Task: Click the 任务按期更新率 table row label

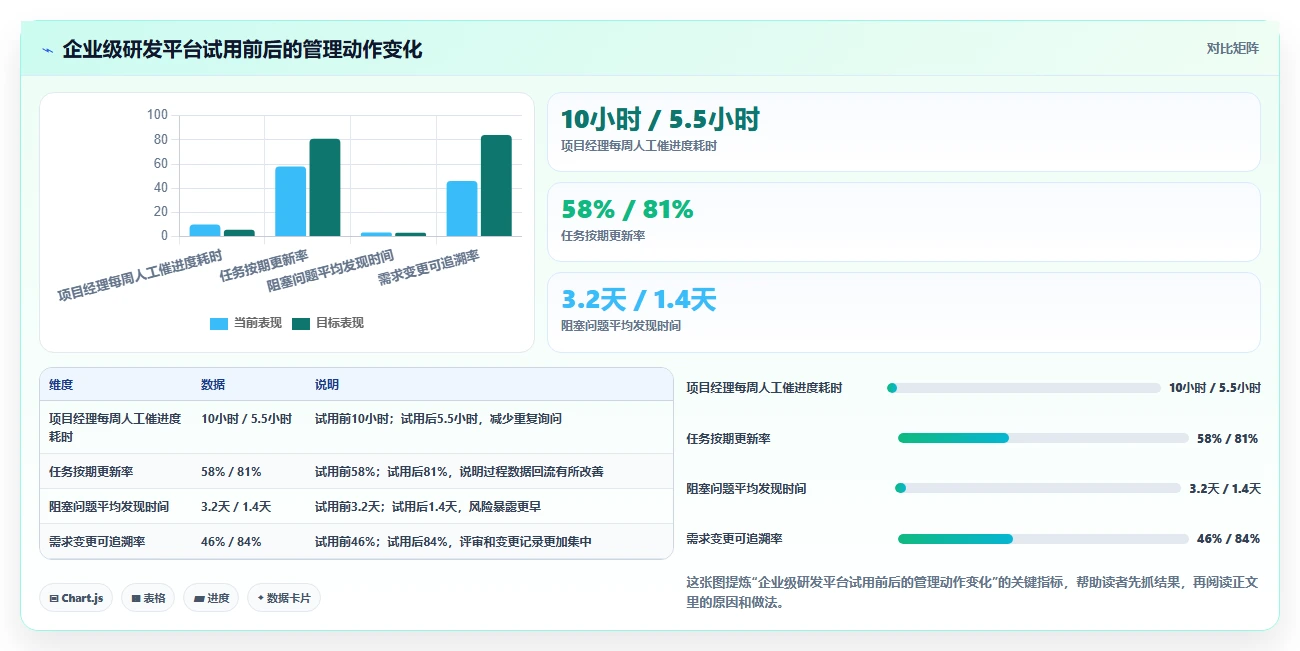Action: pyautogui.click(x=91, y=471)
